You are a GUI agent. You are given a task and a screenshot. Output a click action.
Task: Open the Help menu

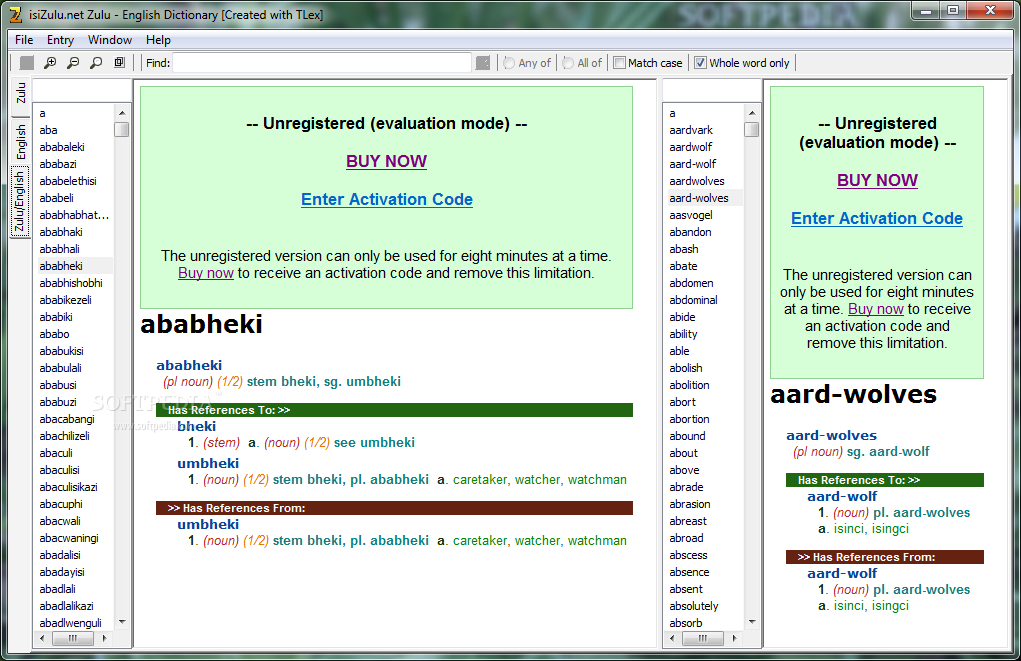[158, 40]
